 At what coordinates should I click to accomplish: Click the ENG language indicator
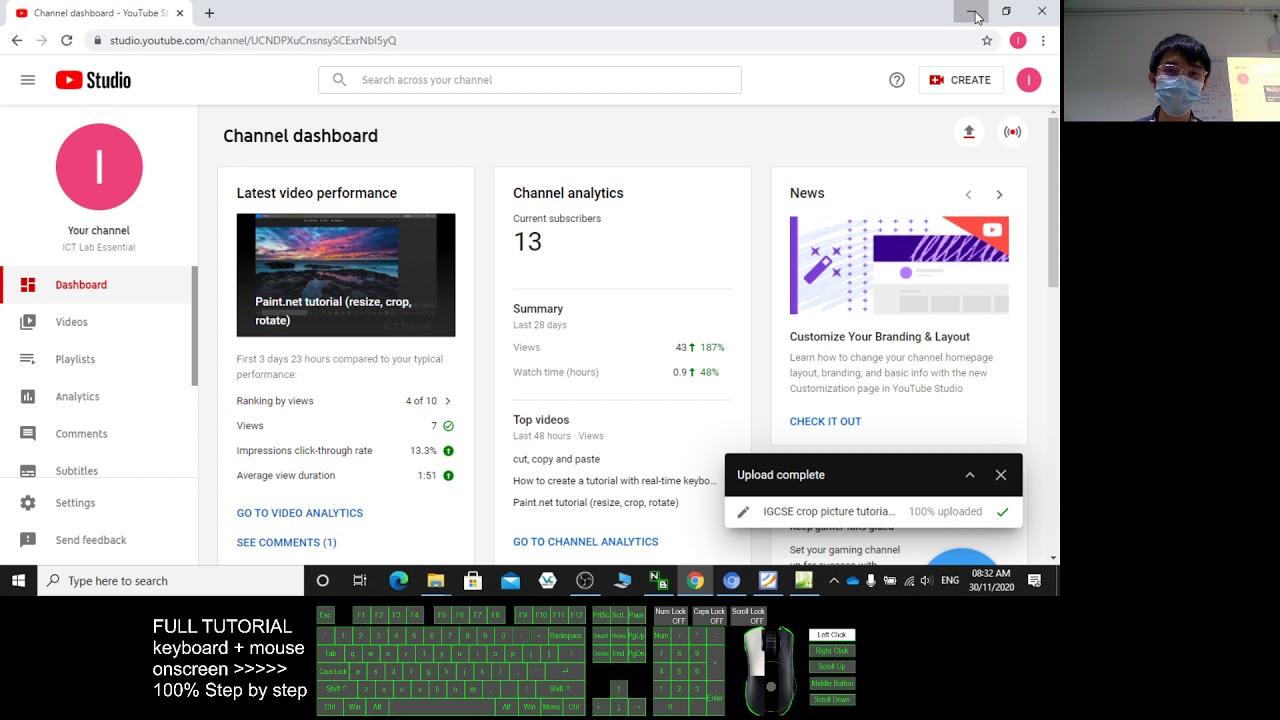(950, 581)
